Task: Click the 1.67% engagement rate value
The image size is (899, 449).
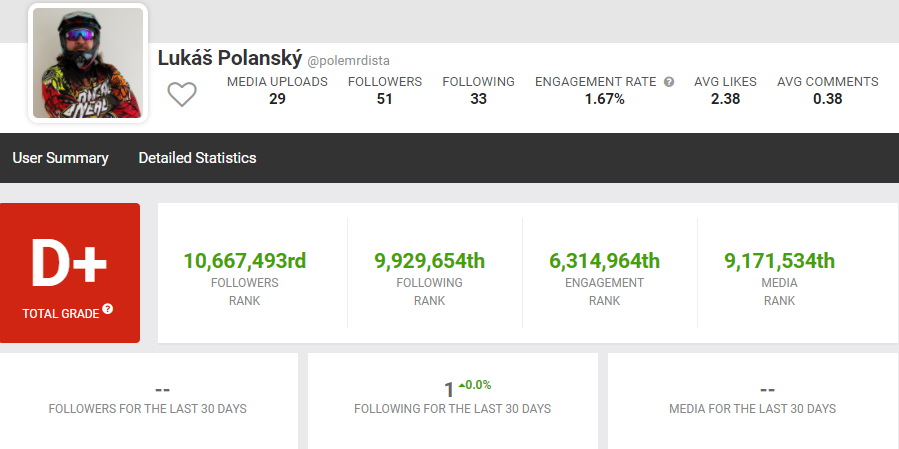Action: coord(604,99)
